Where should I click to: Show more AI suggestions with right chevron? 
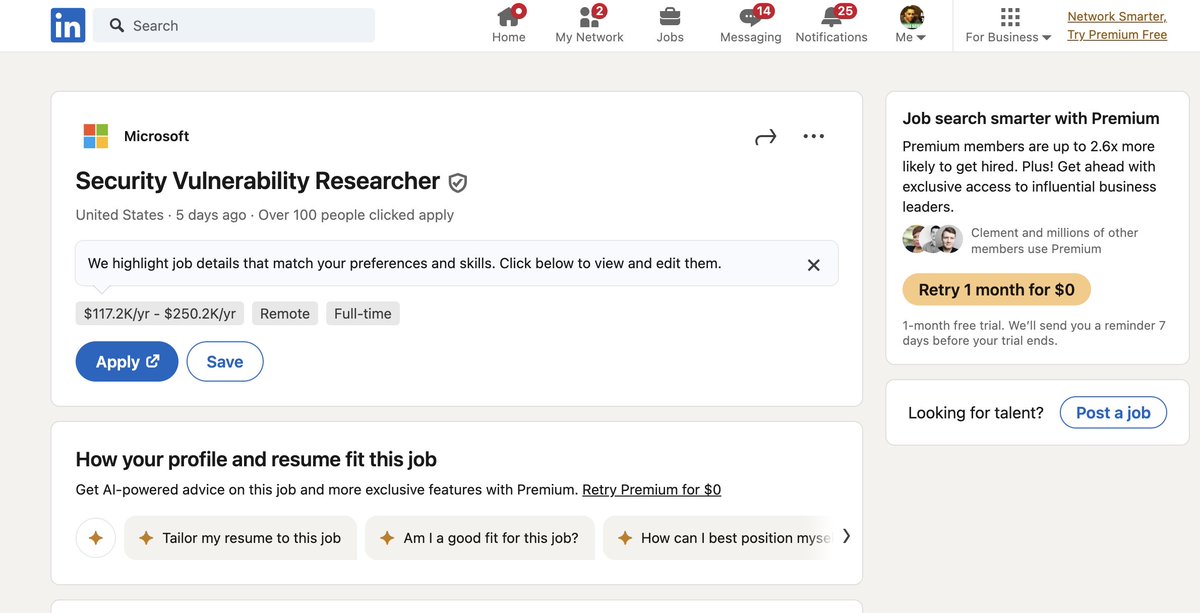point(846,536)
